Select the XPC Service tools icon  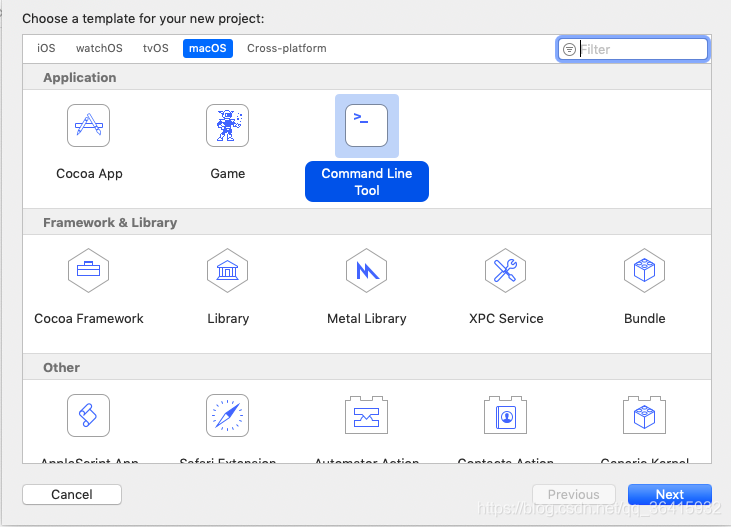point(505,270)
